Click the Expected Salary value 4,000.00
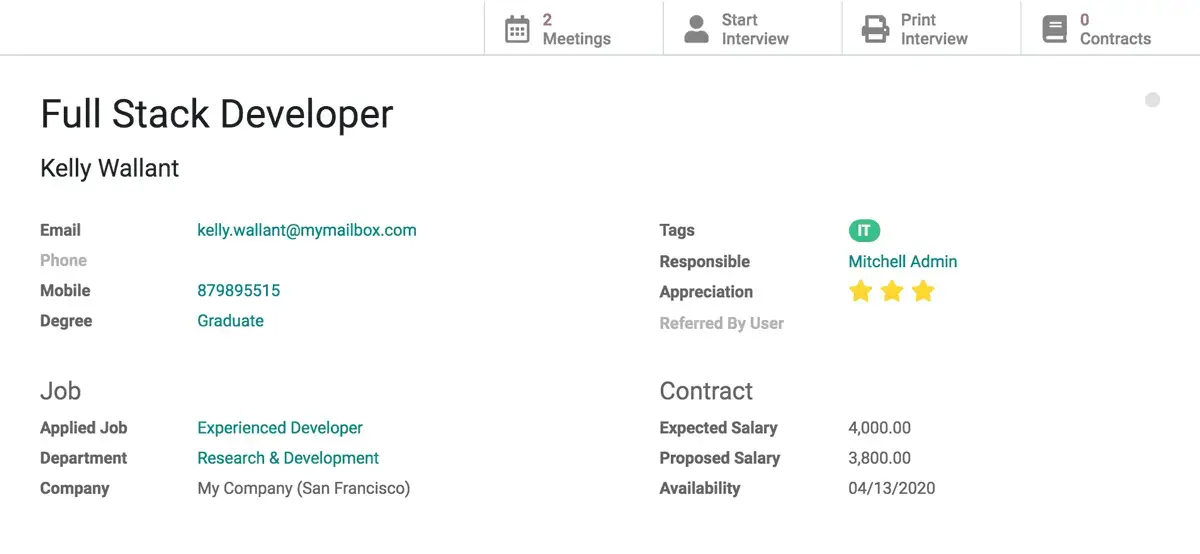 point(880,428)
